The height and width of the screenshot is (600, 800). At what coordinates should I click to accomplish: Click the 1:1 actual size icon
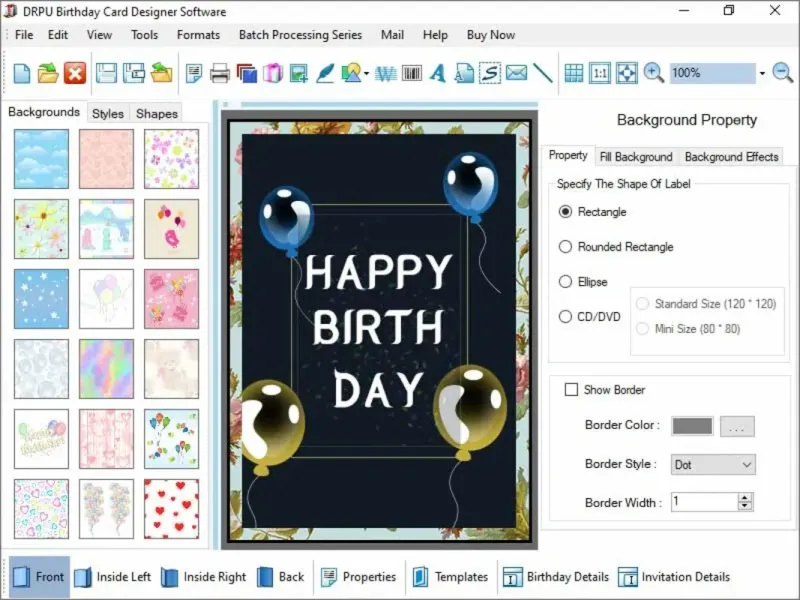tap(599, 73)
